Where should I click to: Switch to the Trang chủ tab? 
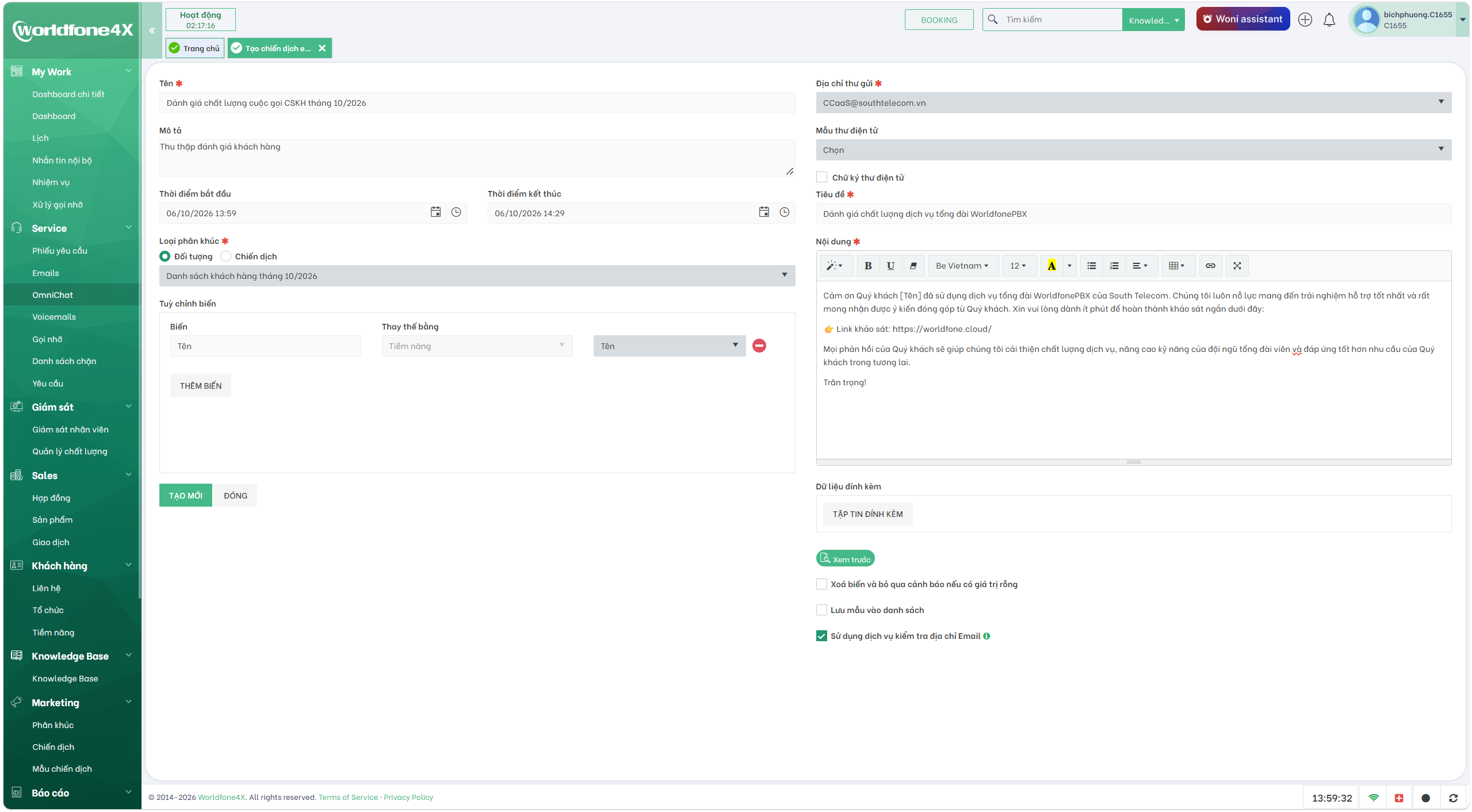(x=195, y=48)
